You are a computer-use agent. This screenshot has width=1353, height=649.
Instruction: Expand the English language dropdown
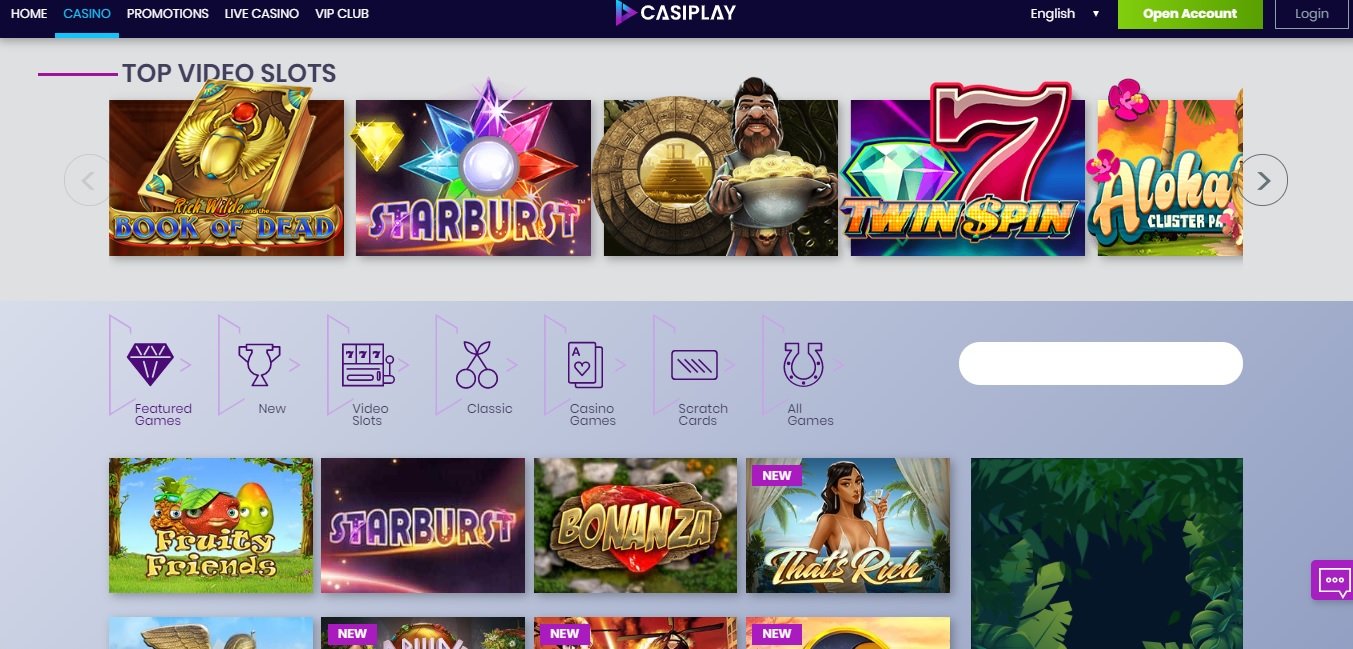tap(1065, 14)
